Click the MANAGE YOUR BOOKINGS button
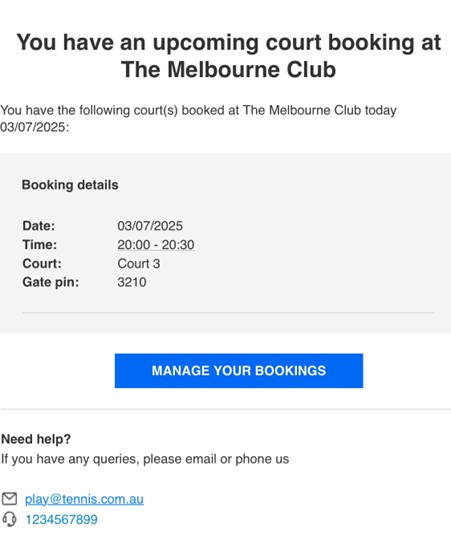Screen dimensions: 451x552 239,371
